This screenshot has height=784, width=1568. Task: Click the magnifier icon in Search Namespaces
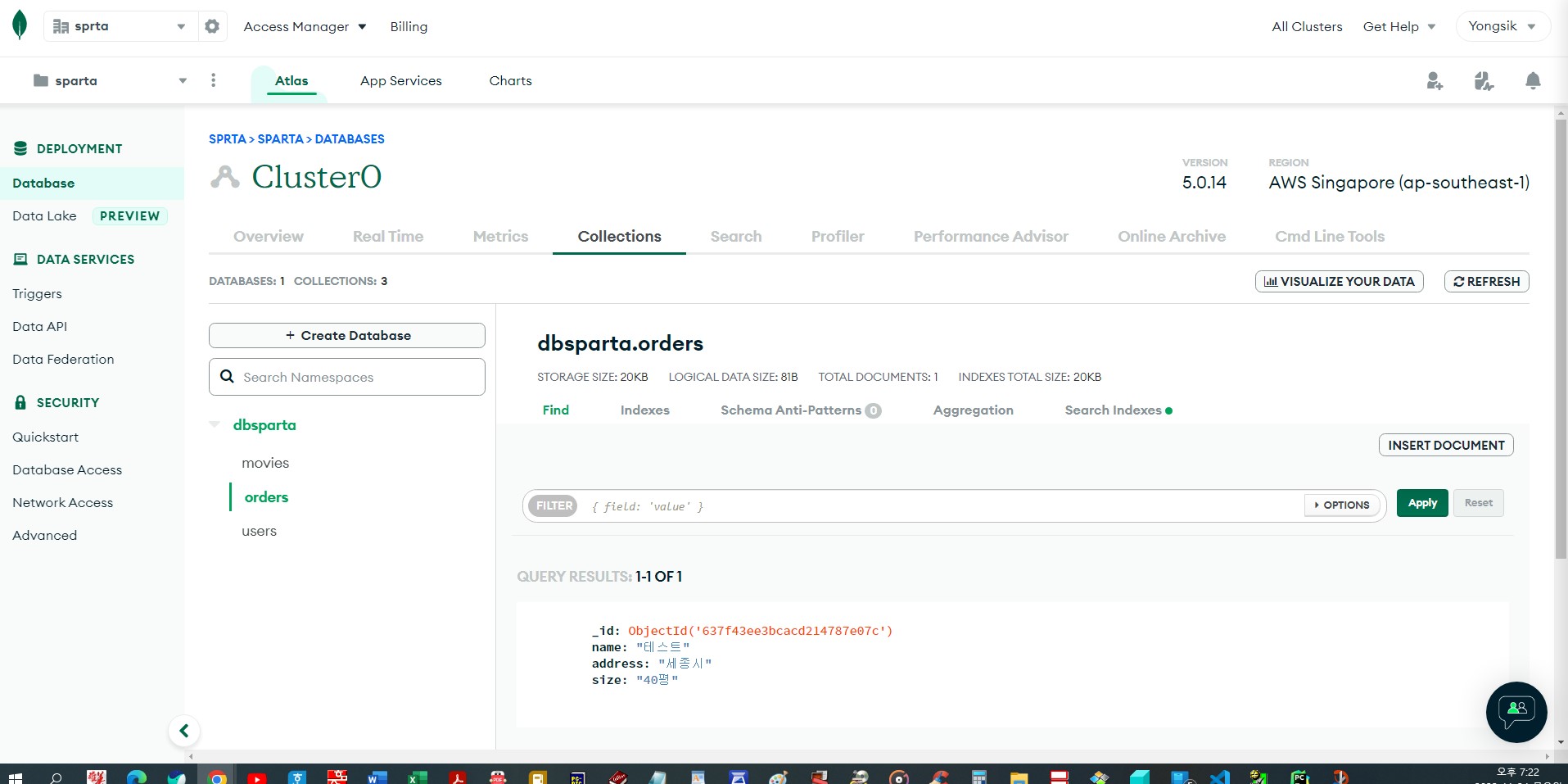pos(228,377)
